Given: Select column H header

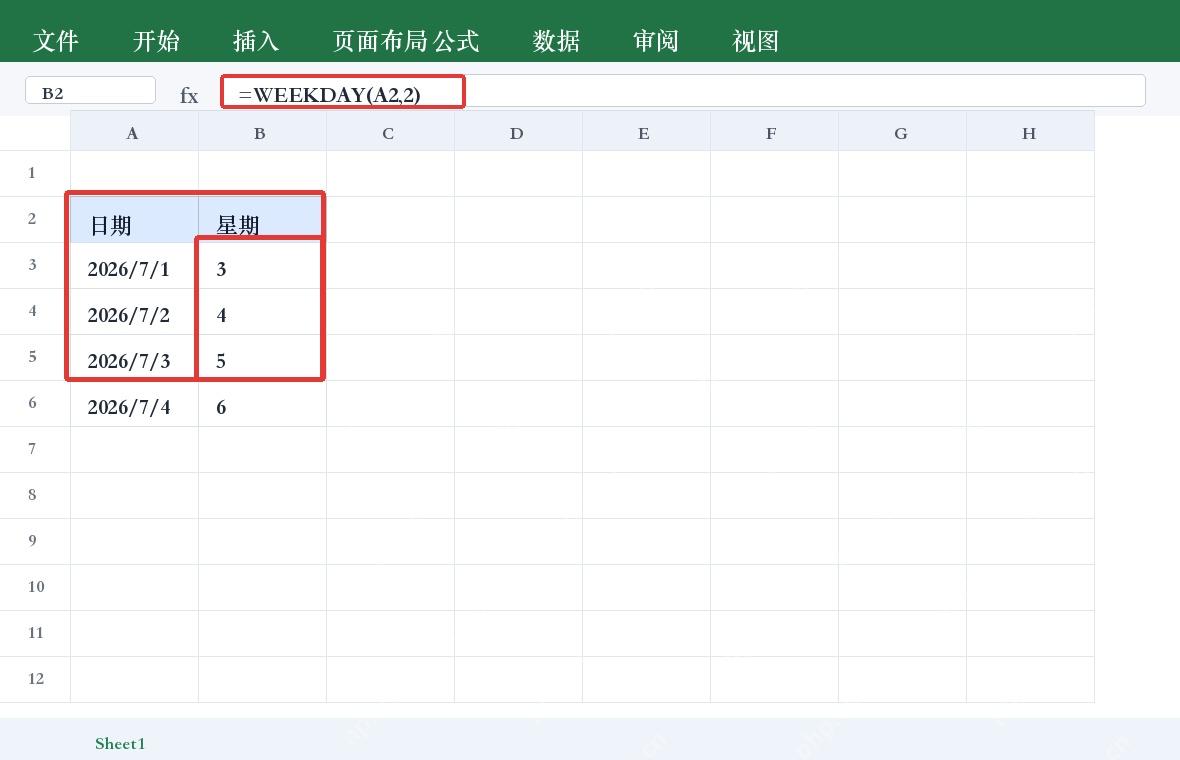Looking at the screenshot, I should [x=1030, y=131].
